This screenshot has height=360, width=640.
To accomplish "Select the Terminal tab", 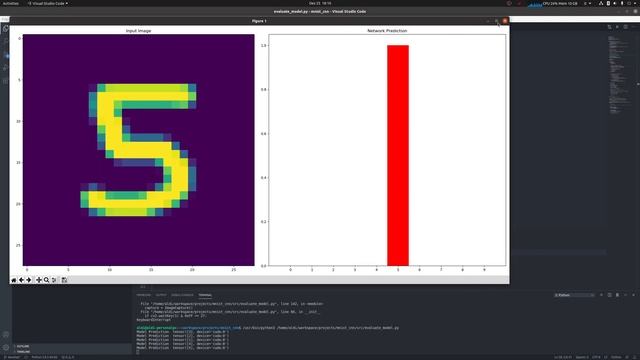I will (x=205, y=295).
